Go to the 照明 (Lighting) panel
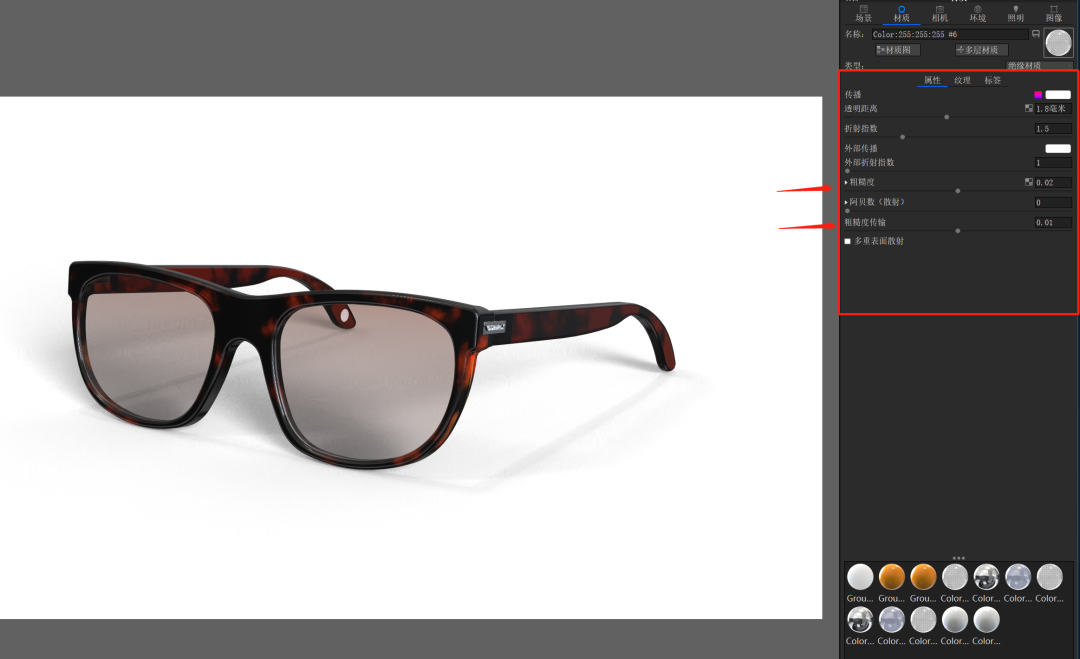The height and width of the screenshot is (659, 1080). pos(1015,14)
